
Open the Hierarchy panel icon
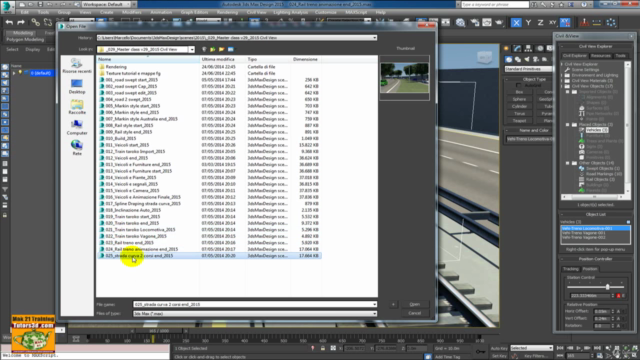528,48
